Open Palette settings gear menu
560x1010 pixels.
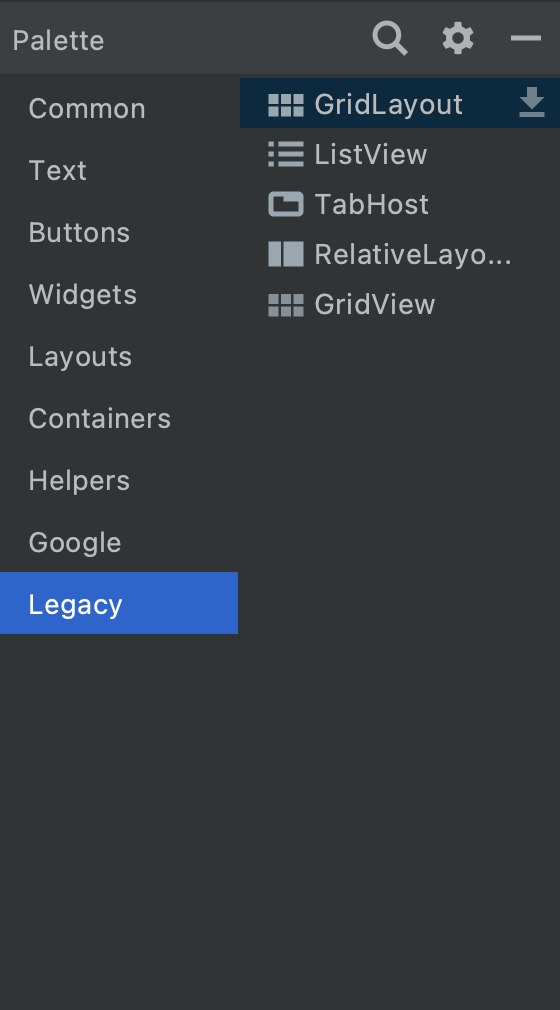[458, 39]
